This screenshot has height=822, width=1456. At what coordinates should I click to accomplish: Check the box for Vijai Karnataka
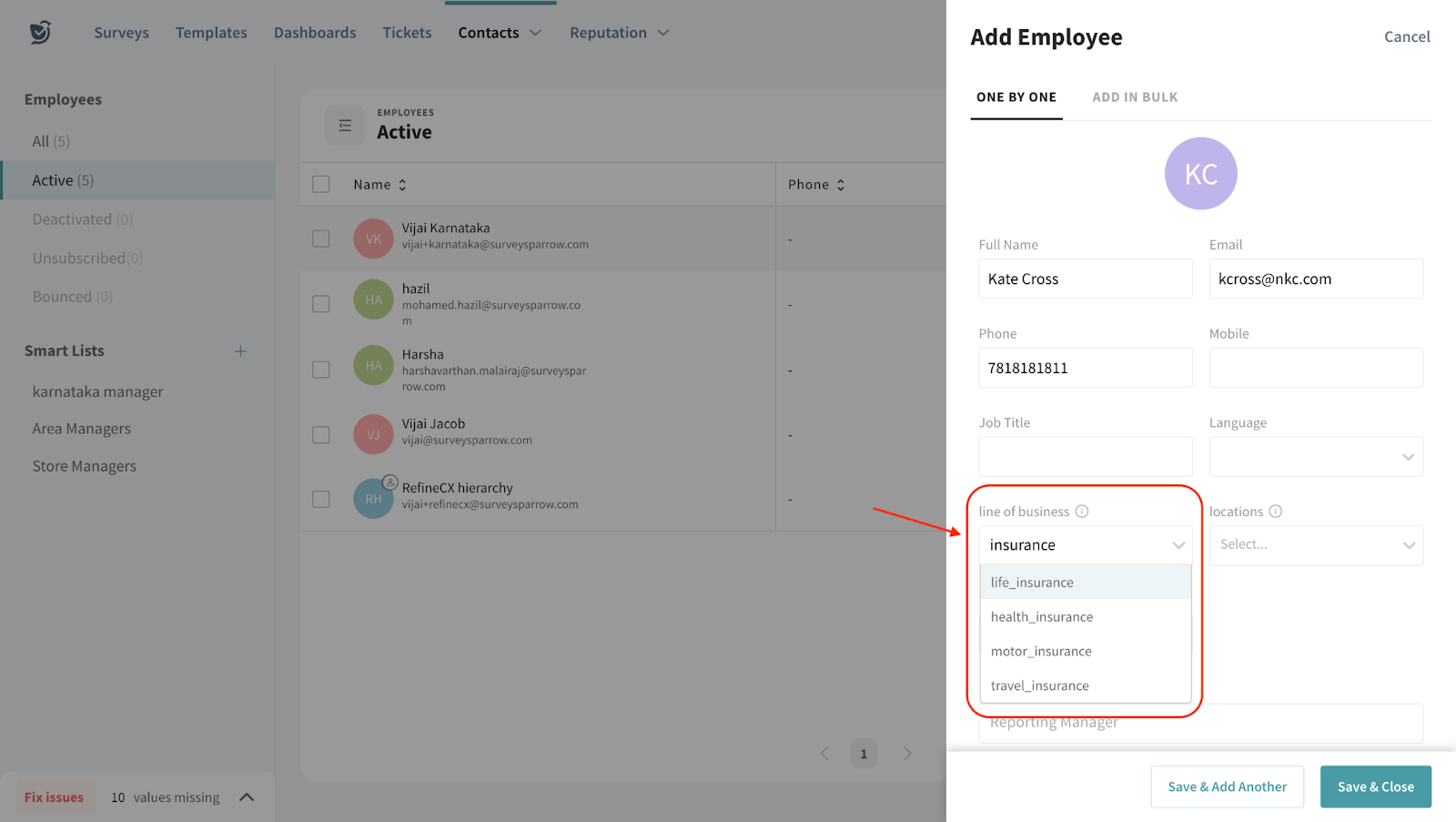click(321, 238)
